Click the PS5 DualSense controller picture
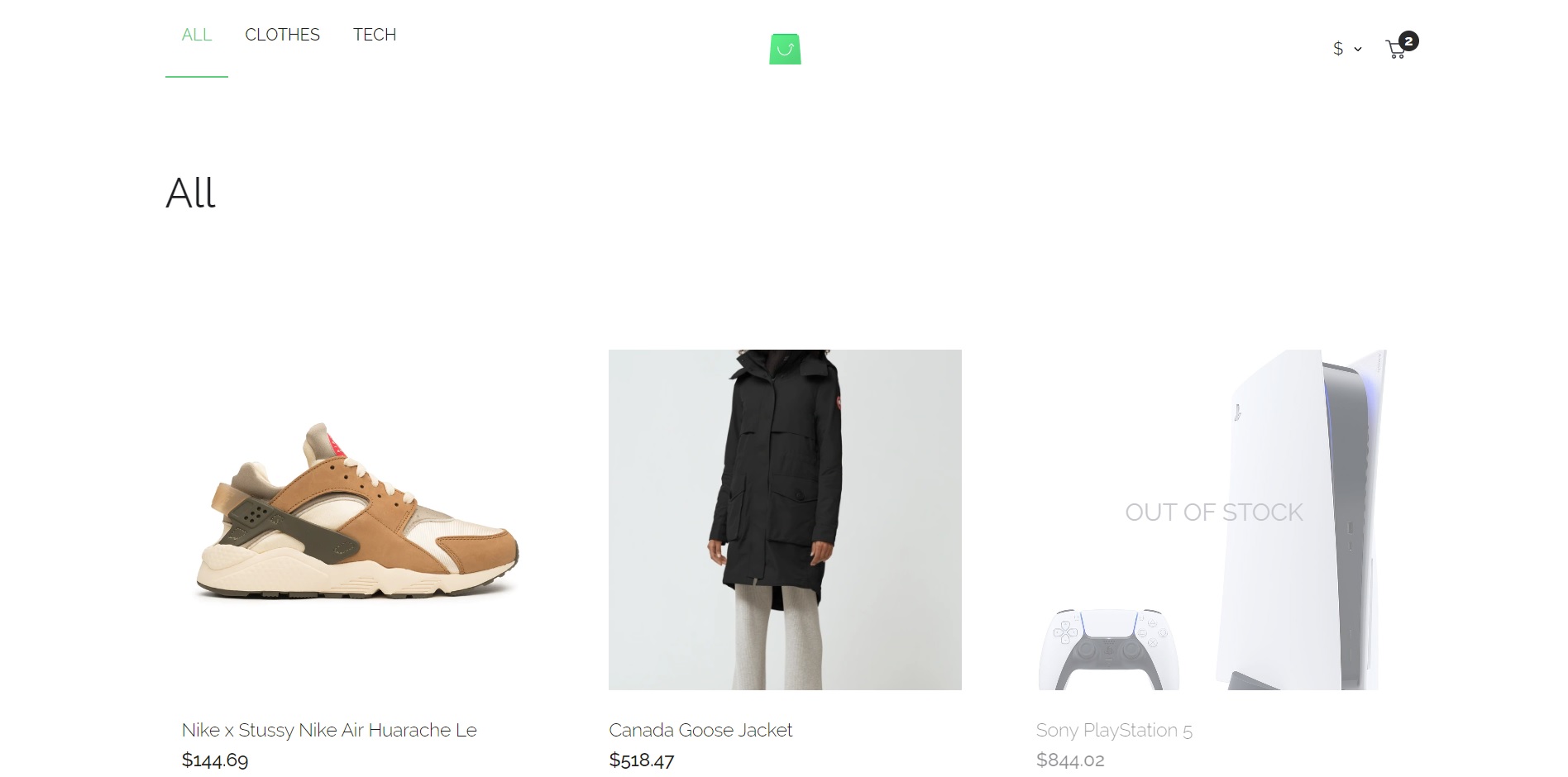The width and height of the screenshot is (1568, 777). [1109, 650]
